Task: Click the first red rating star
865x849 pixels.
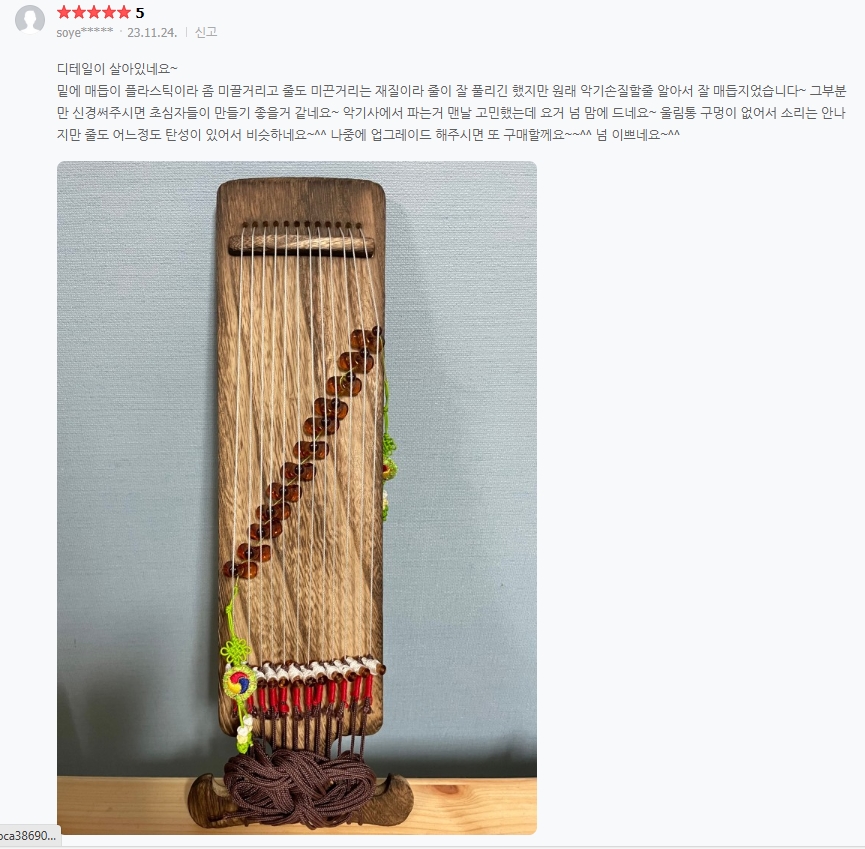Action: coord(64,12)
